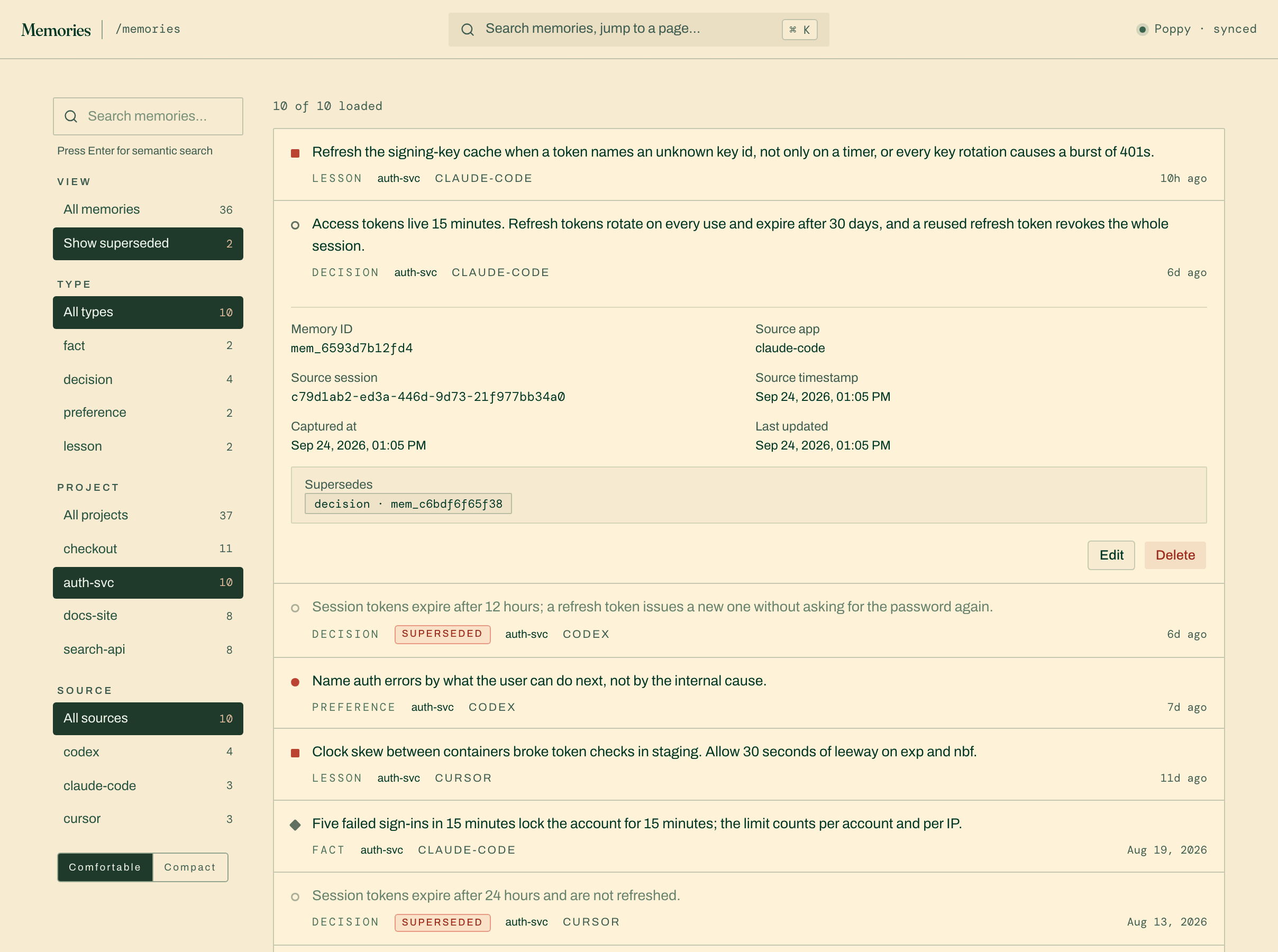Filter by checkout project
1278x952 pixels.
[148, 548]
